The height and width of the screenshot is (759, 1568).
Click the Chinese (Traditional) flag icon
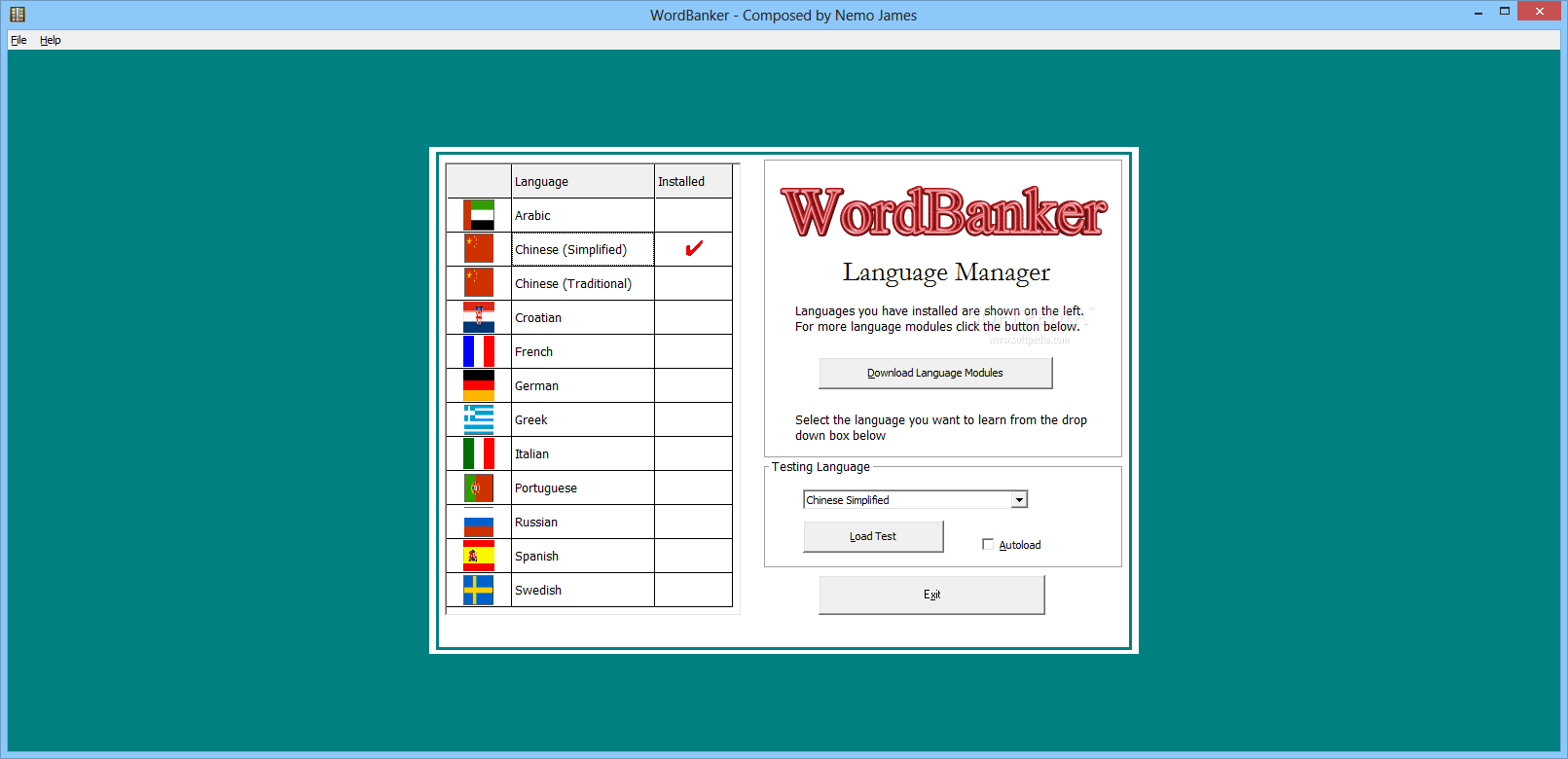(479, 283)
